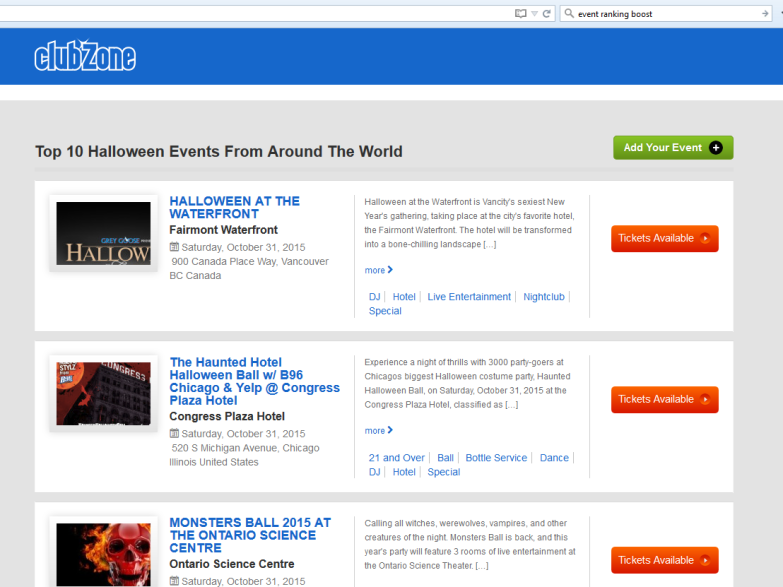Click Hotel tag on Haunted Hotel event

tap(404, 472)
